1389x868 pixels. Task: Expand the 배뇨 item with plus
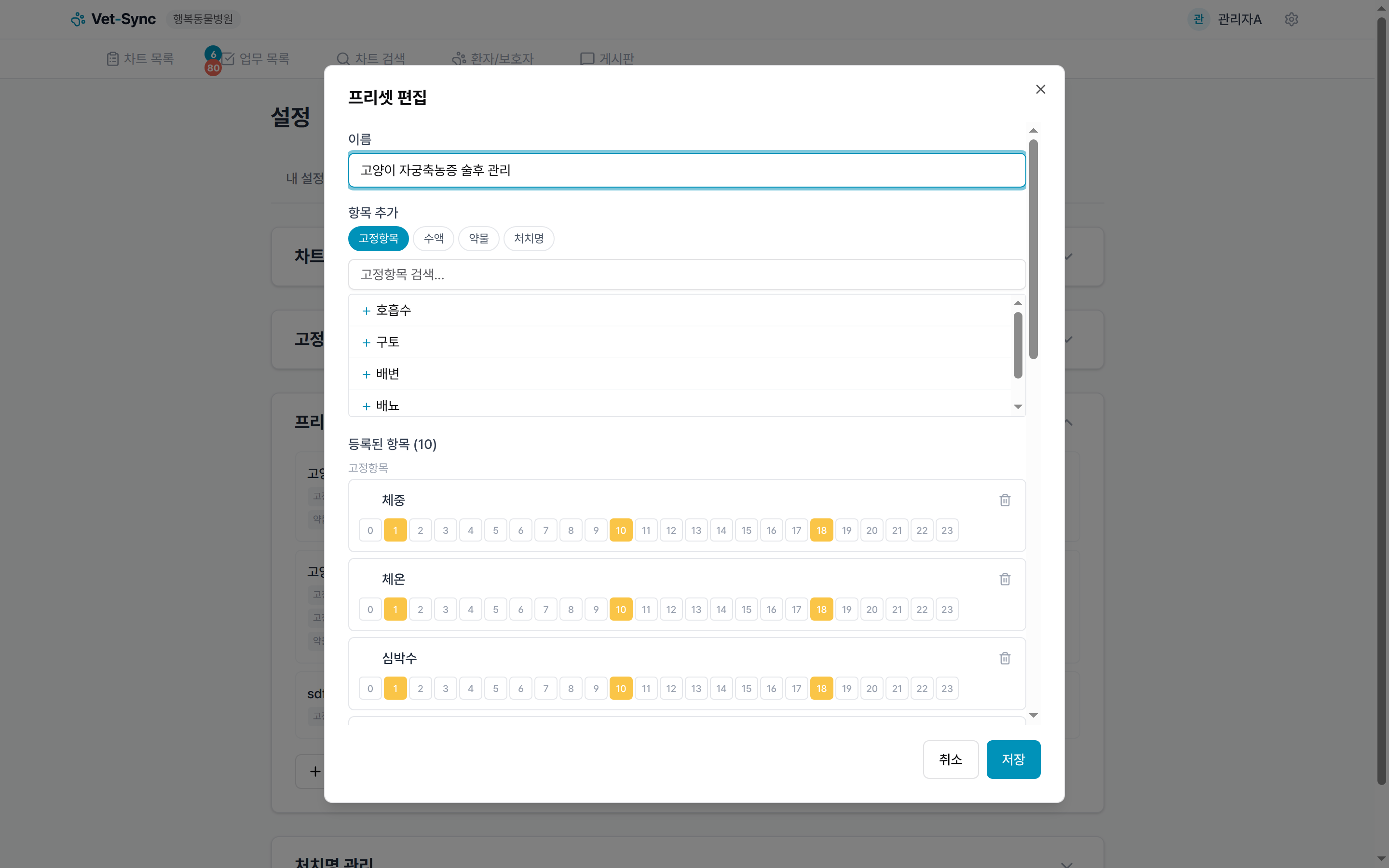pyautogui.click(x=366, y=405)
